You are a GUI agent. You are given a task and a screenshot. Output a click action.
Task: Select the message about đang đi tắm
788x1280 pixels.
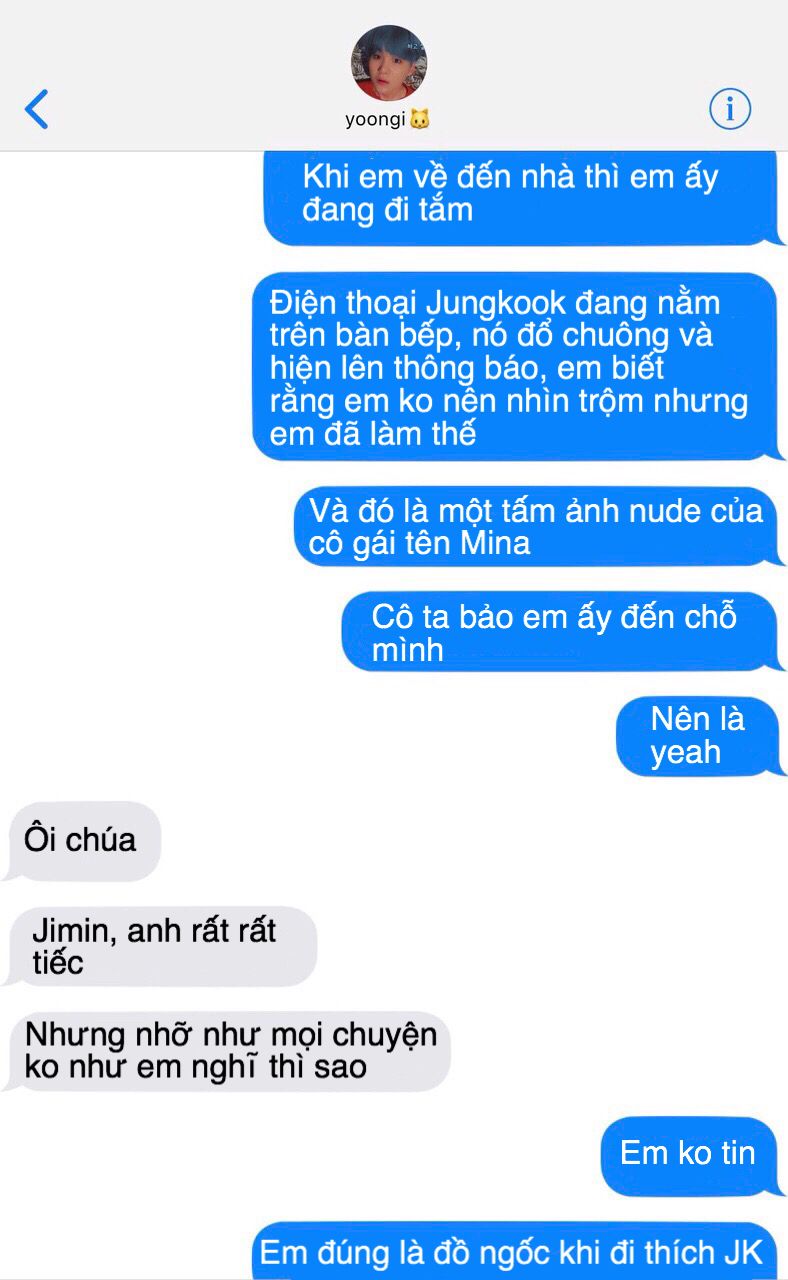tap(520, 196)
